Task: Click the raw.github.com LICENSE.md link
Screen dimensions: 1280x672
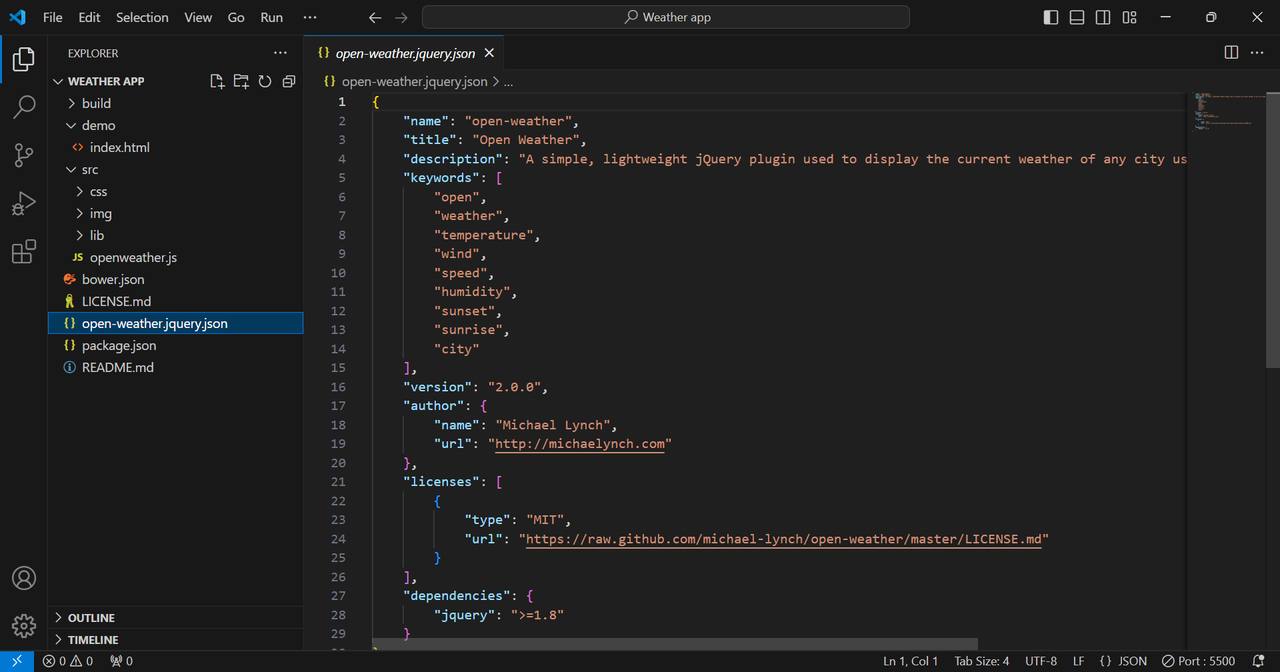Action: [784, 539]
